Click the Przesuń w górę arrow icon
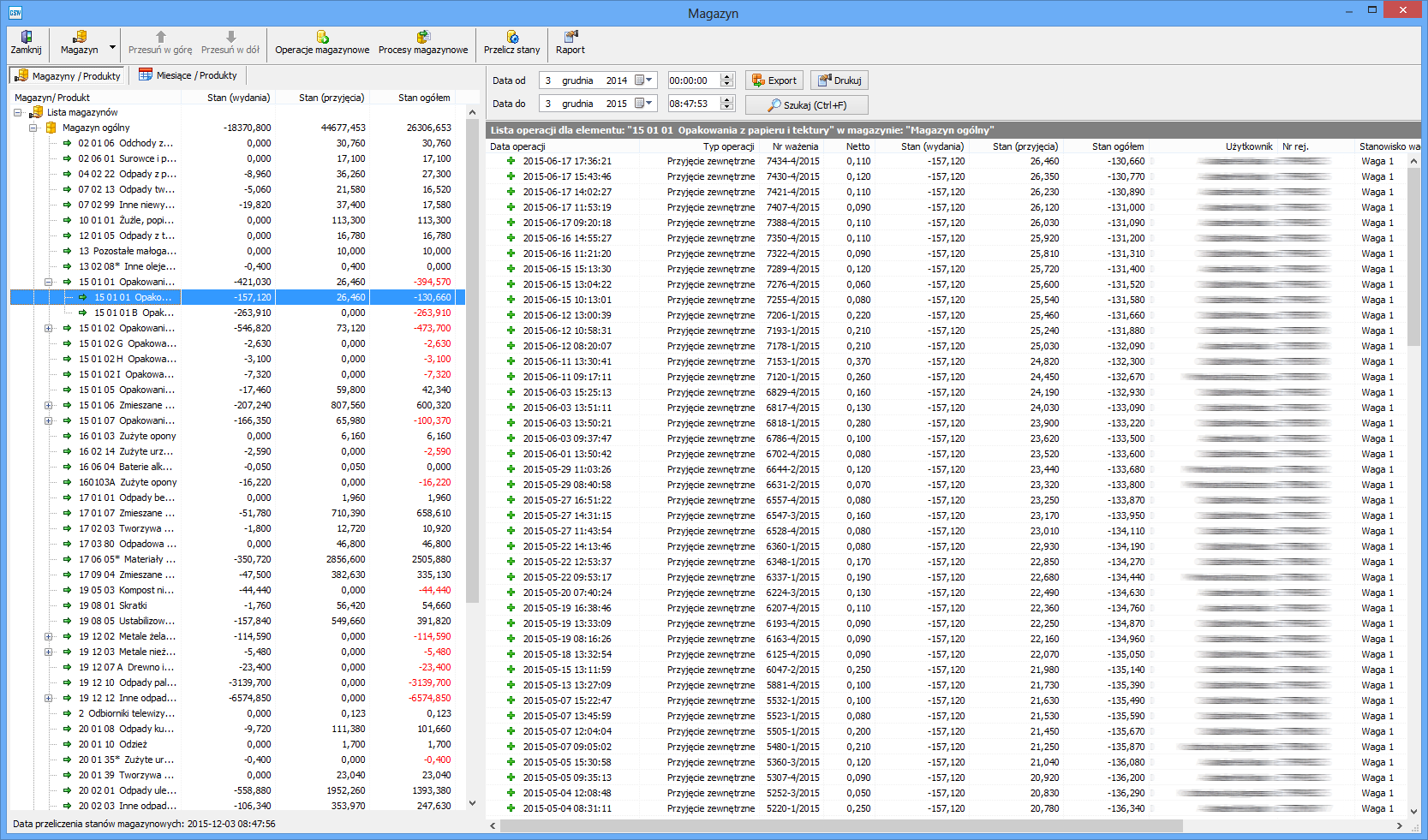1428x840 pixels. (x=160, y=37)
